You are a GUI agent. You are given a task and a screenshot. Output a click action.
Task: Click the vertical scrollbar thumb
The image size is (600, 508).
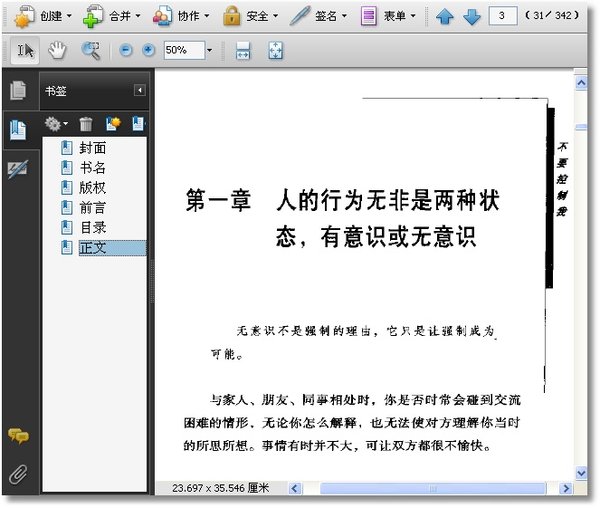581,127
